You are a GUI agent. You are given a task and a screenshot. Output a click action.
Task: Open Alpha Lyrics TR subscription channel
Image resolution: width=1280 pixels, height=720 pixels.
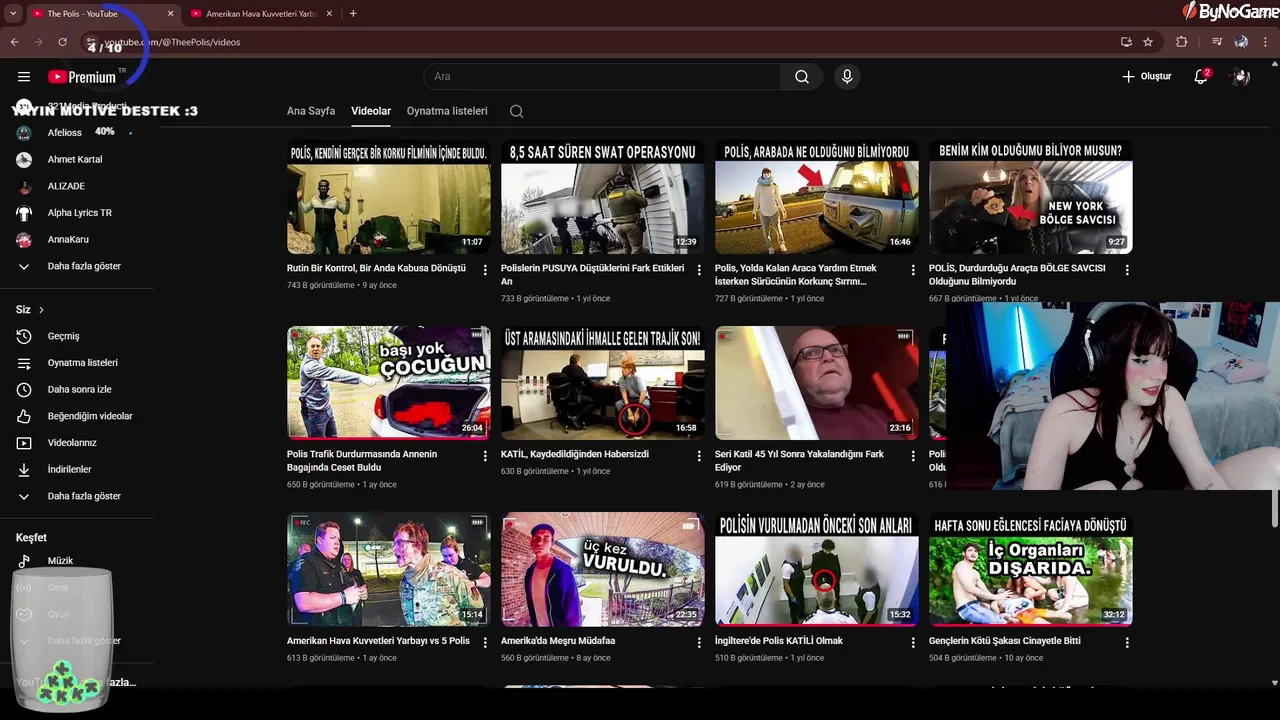(79, 213)
